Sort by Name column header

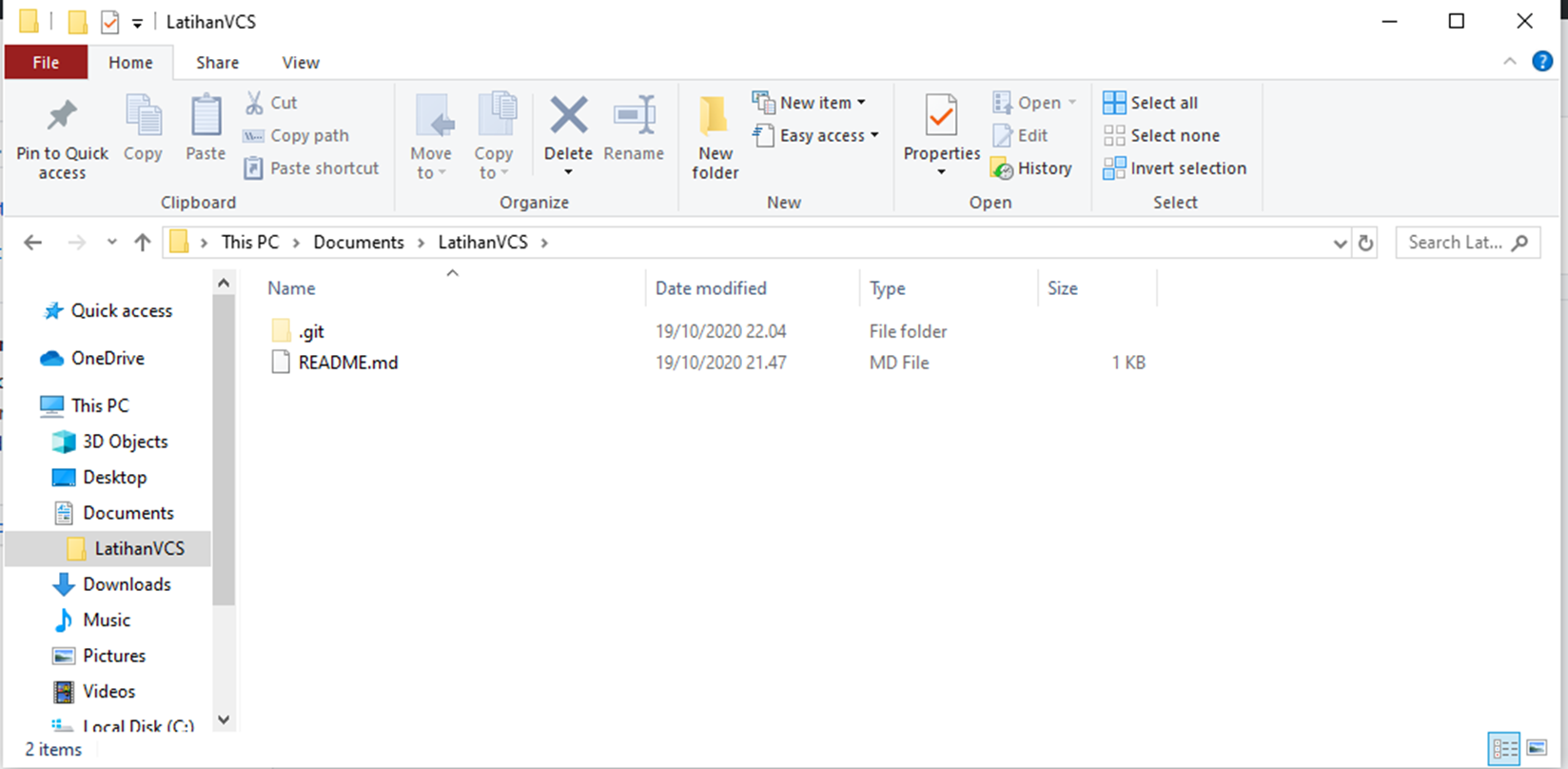pyautogui.click(x=452, y=288)
